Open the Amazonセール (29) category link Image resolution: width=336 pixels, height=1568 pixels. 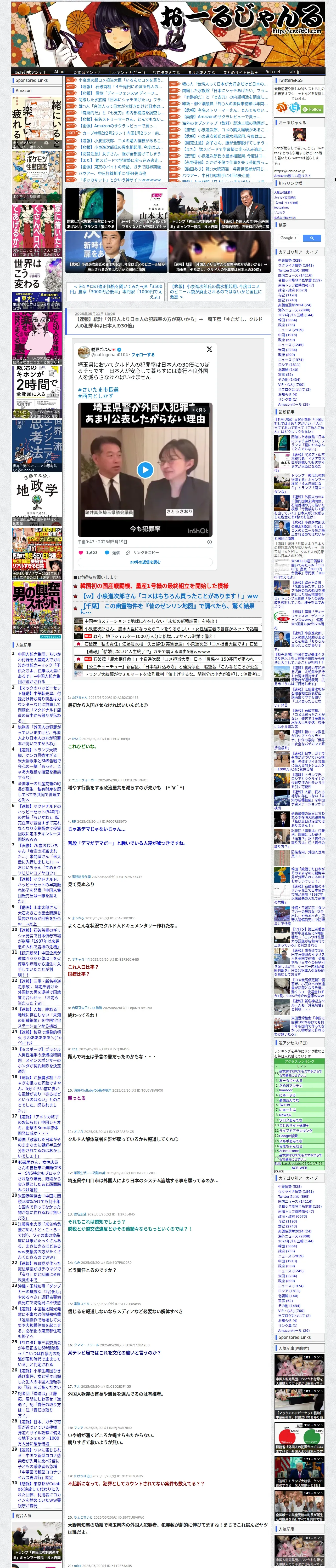coord(294,404)
